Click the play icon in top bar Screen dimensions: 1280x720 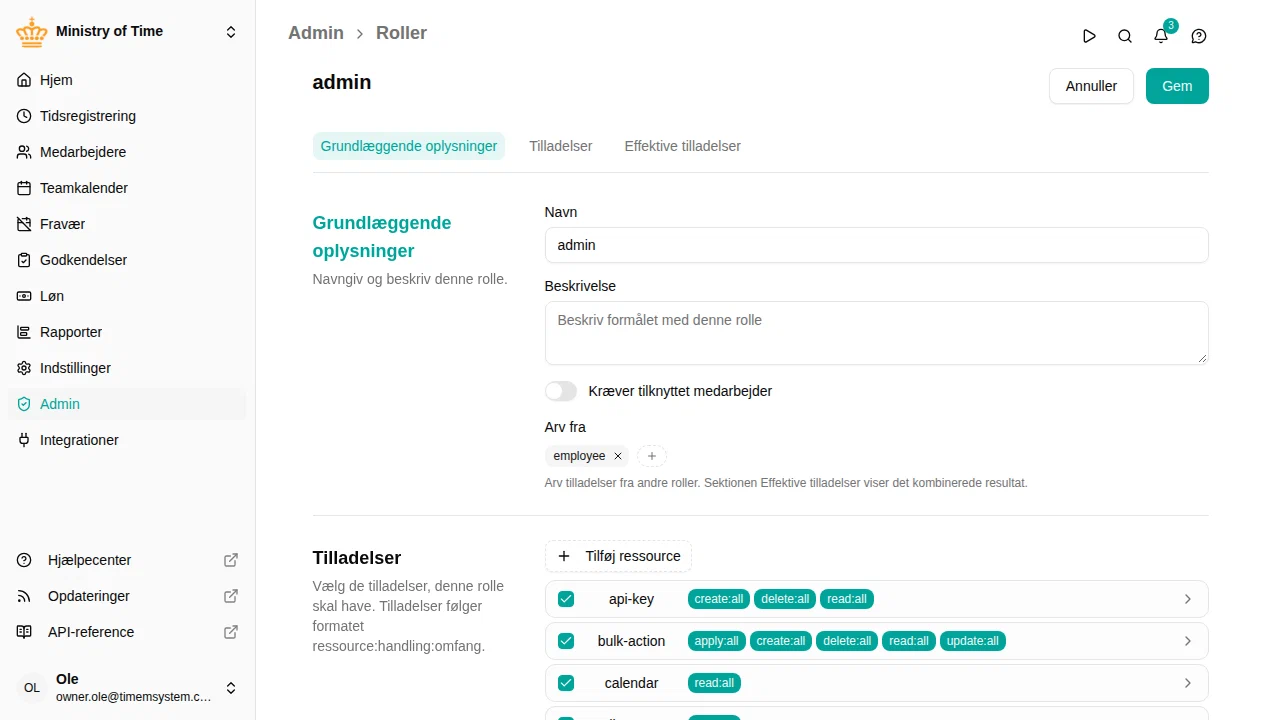pyautogui.click(x=1089, y=36)
